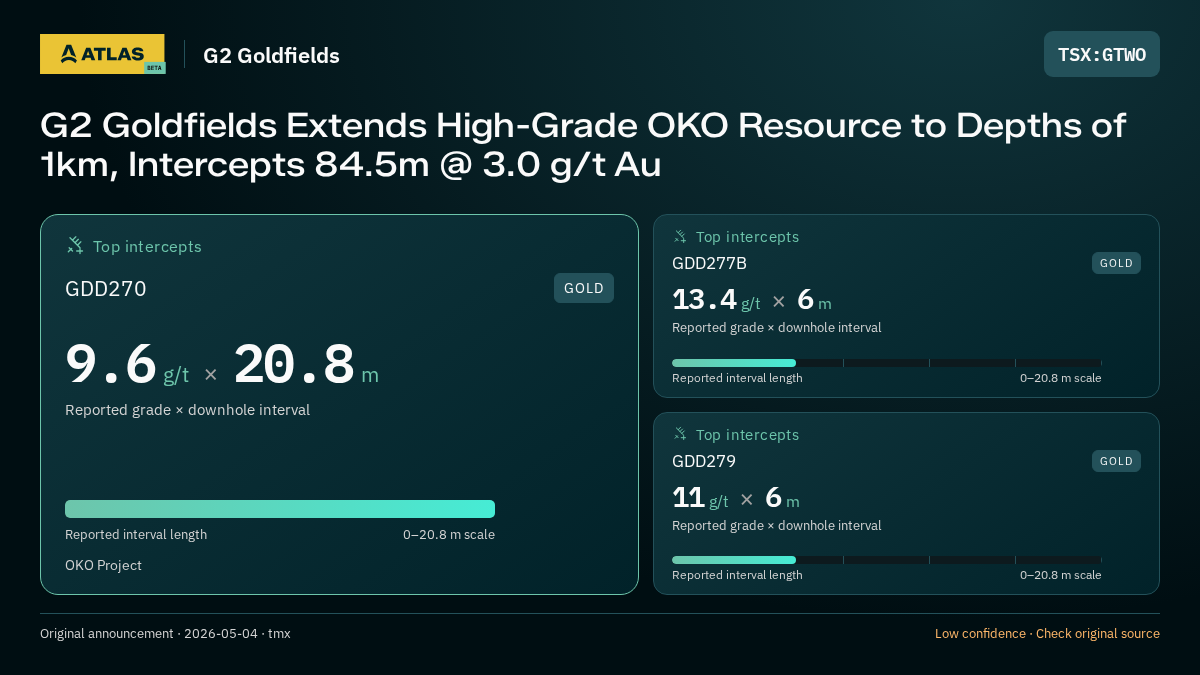The image size is (1200, 675).
Task: Click the GDD277B hole ID
Action: [x=709, y=263]
